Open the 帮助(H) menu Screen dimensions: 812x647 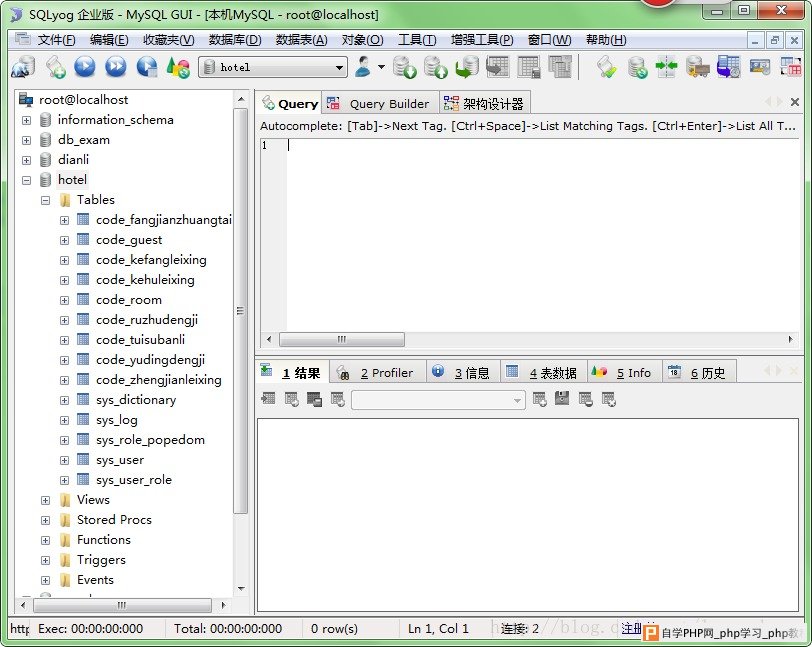pos(606,40)
